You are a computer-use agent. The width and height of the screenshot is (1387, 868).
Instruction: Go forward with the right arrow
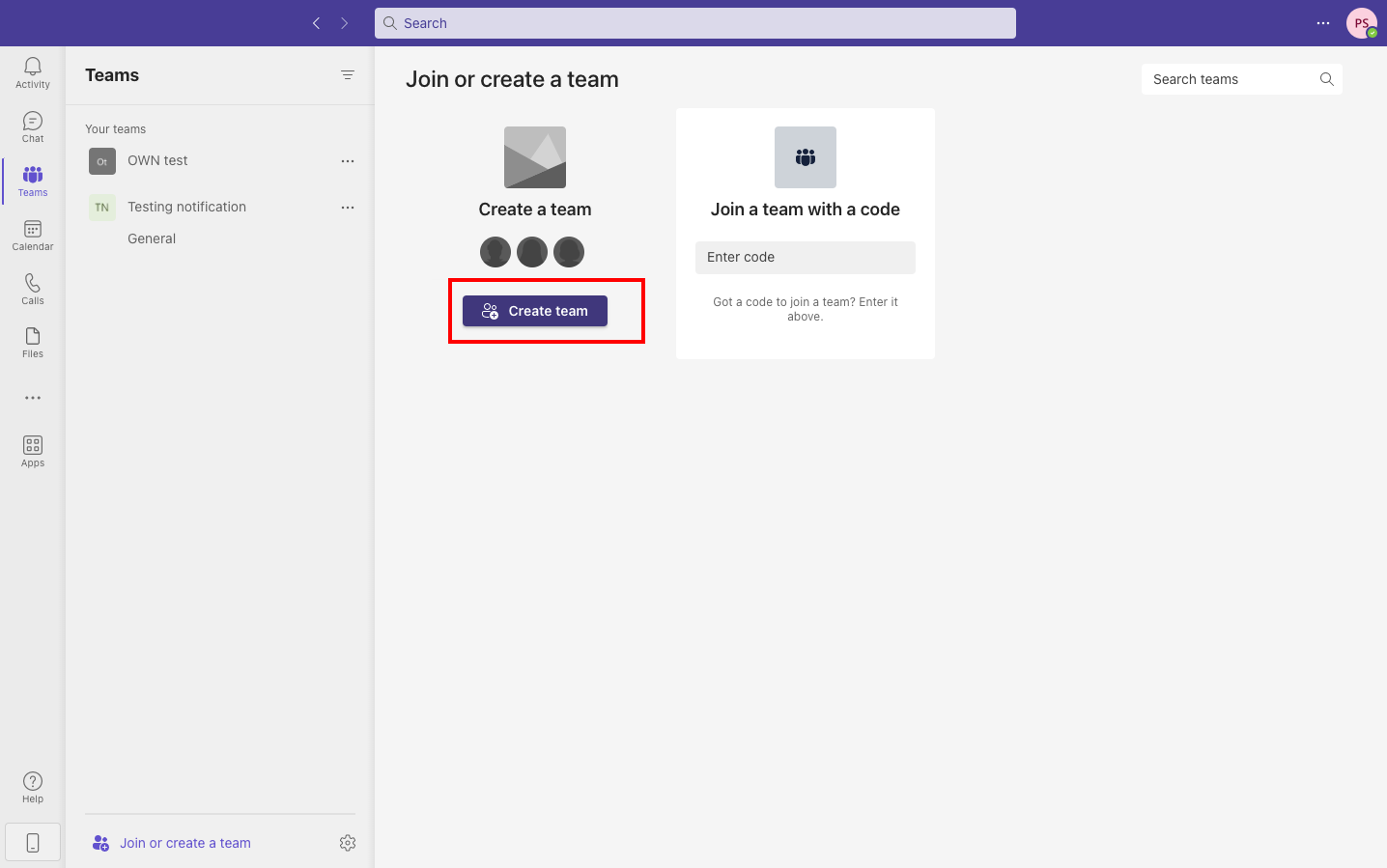[344, 23]
